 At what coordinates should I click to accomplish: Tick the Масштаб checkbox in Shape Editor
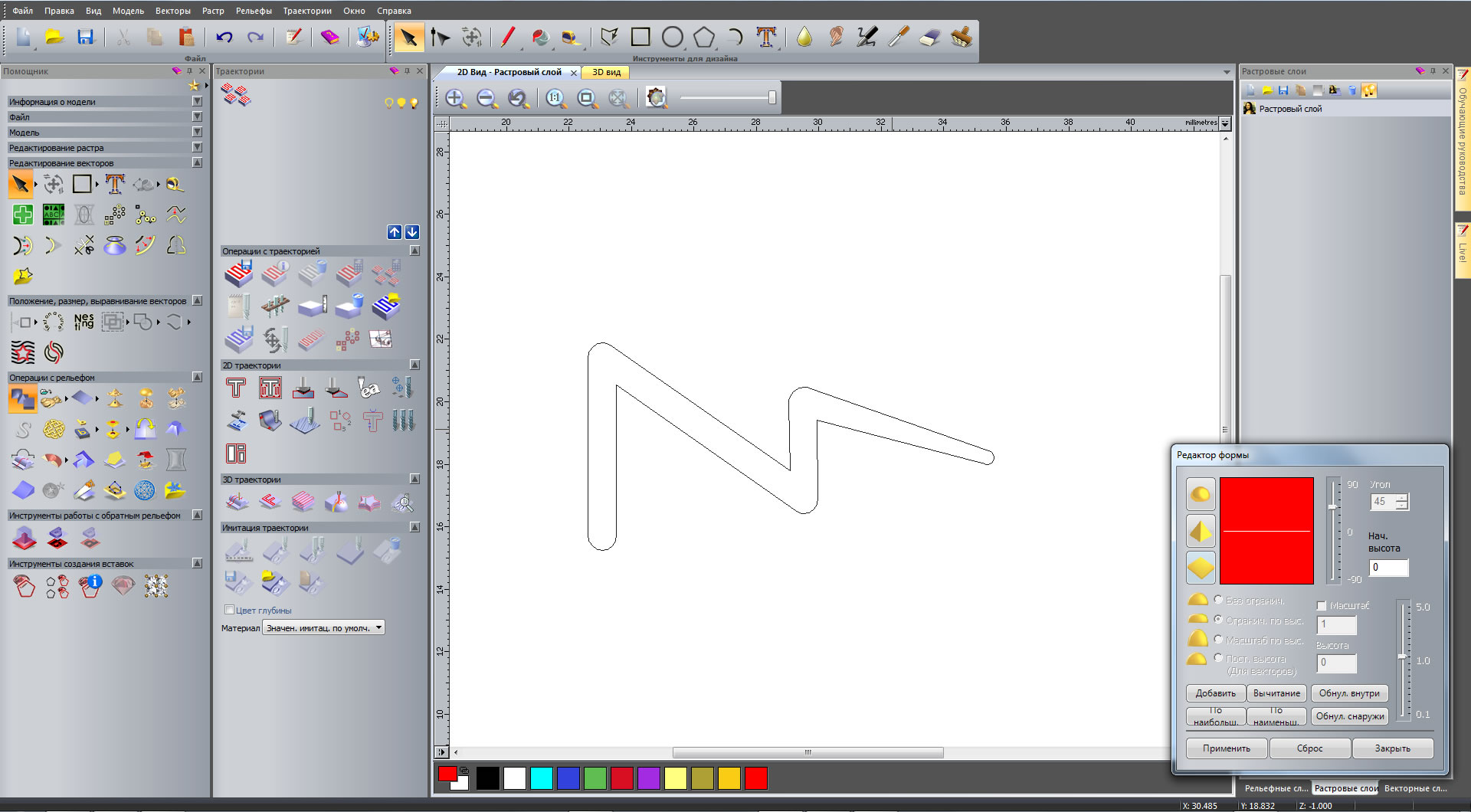click(x=1322, y=606)
